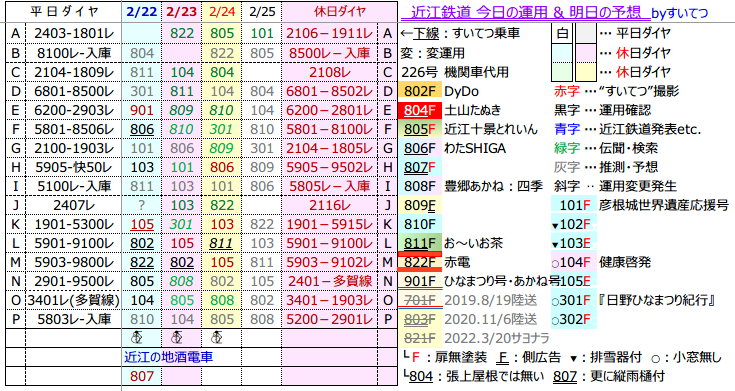Open the 近江鉄道 今日の運用 & 明日の予想 title link
Viewport: 735px width, 391px height.
pyautogui.click(x=525, y=12)
